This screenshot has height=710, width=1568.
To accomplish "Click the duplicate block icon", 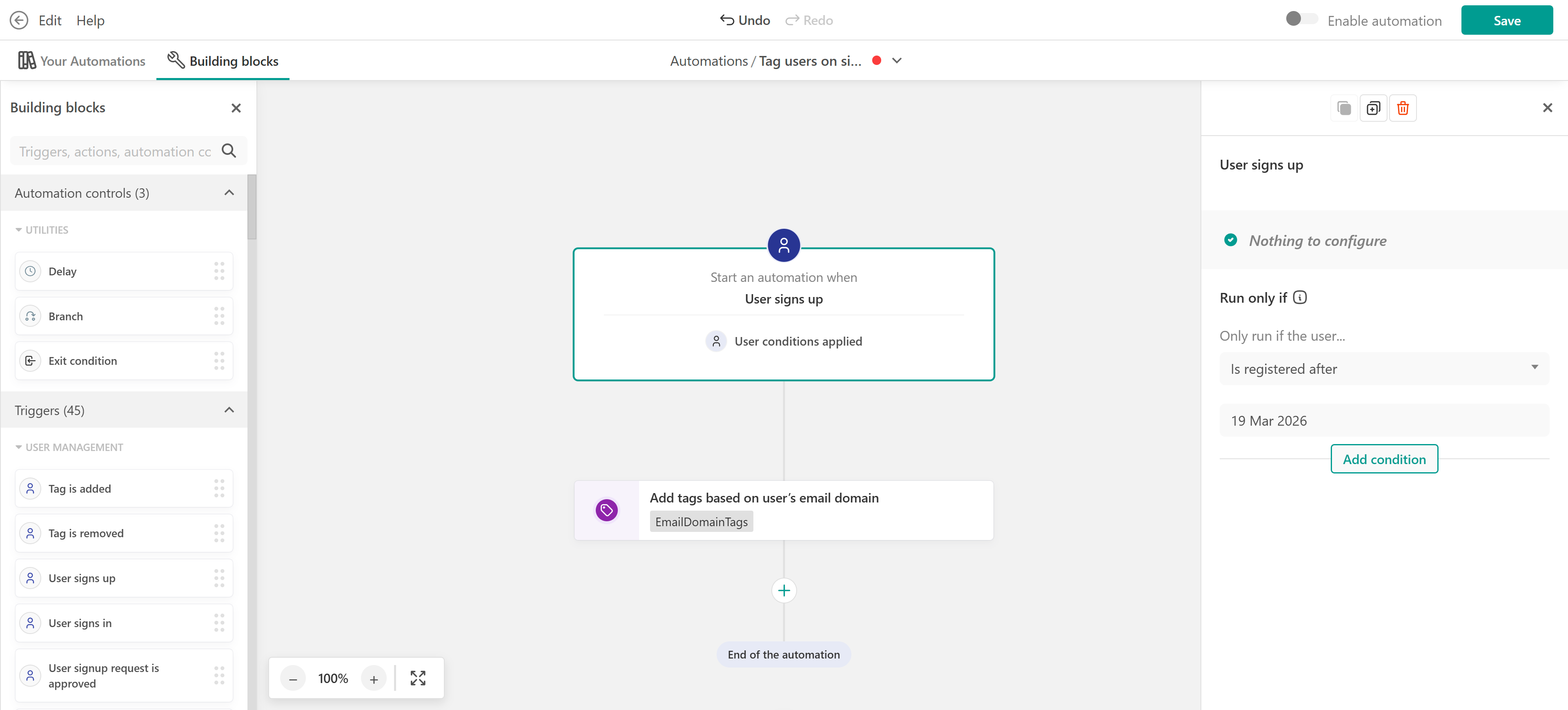I will click(1372, 108).
